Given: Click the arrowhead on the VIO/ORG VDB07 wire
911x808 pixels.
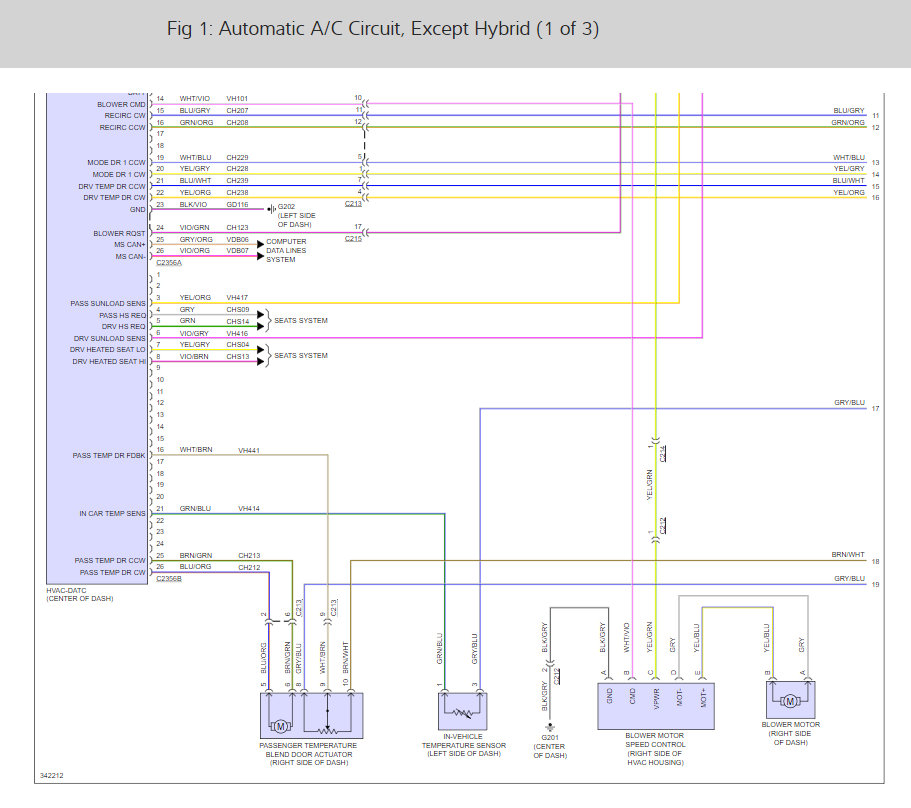Looking at the screenshot, I should click(260, 256).
